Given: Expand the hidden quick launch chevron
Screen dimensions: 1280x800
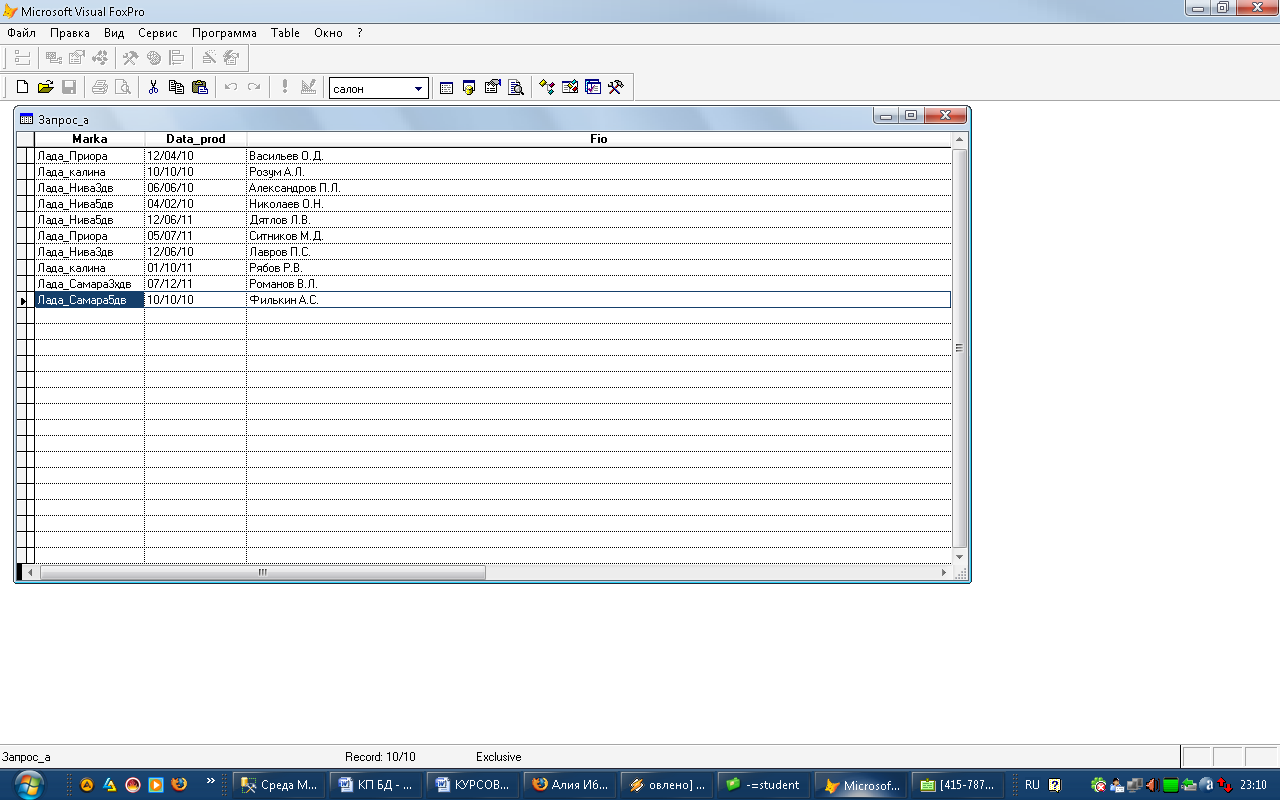Looking at the screenshot, I should click(x=210, y=781).
